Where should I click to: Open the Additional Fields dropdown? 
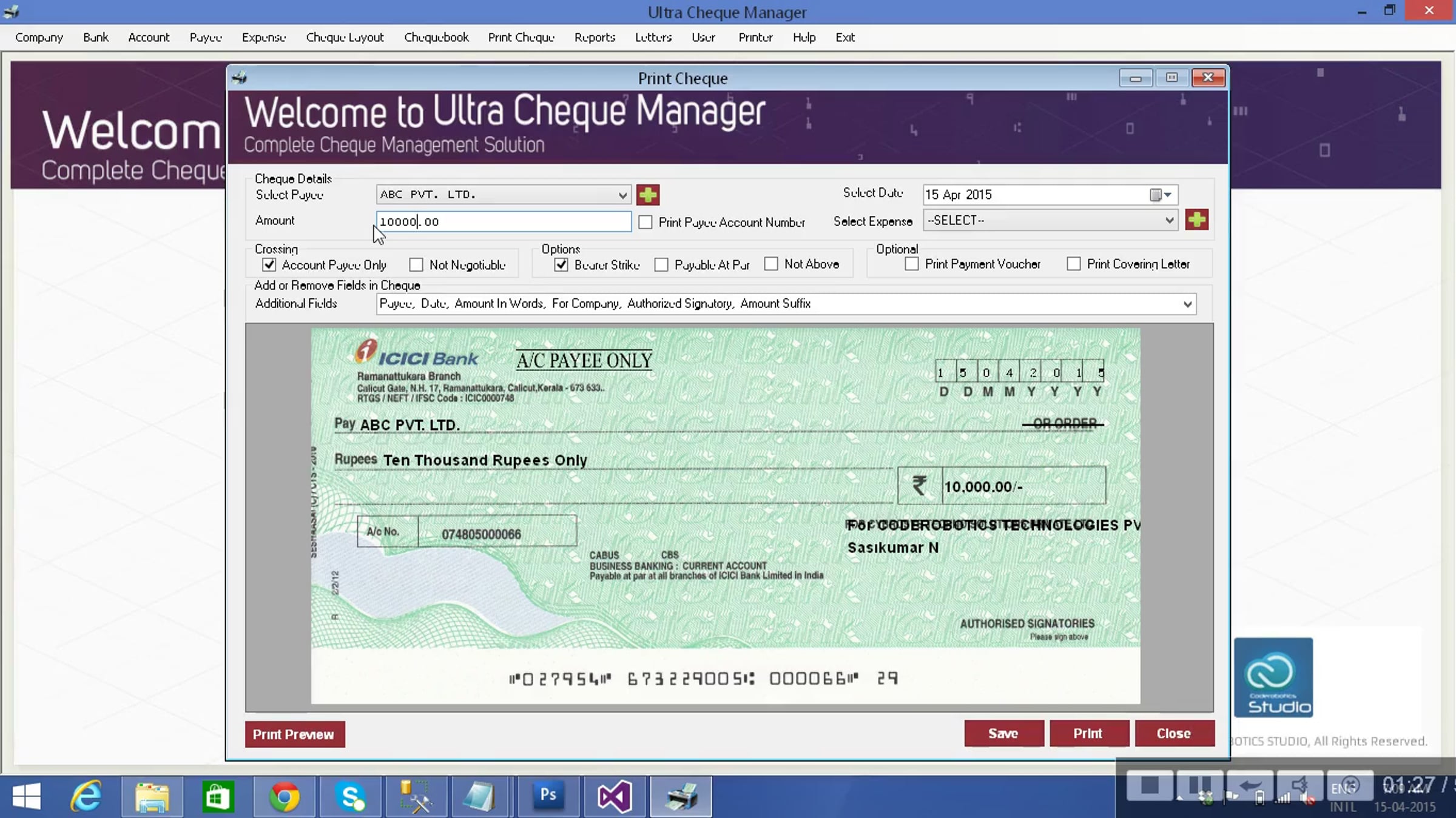coord(1187,304)
